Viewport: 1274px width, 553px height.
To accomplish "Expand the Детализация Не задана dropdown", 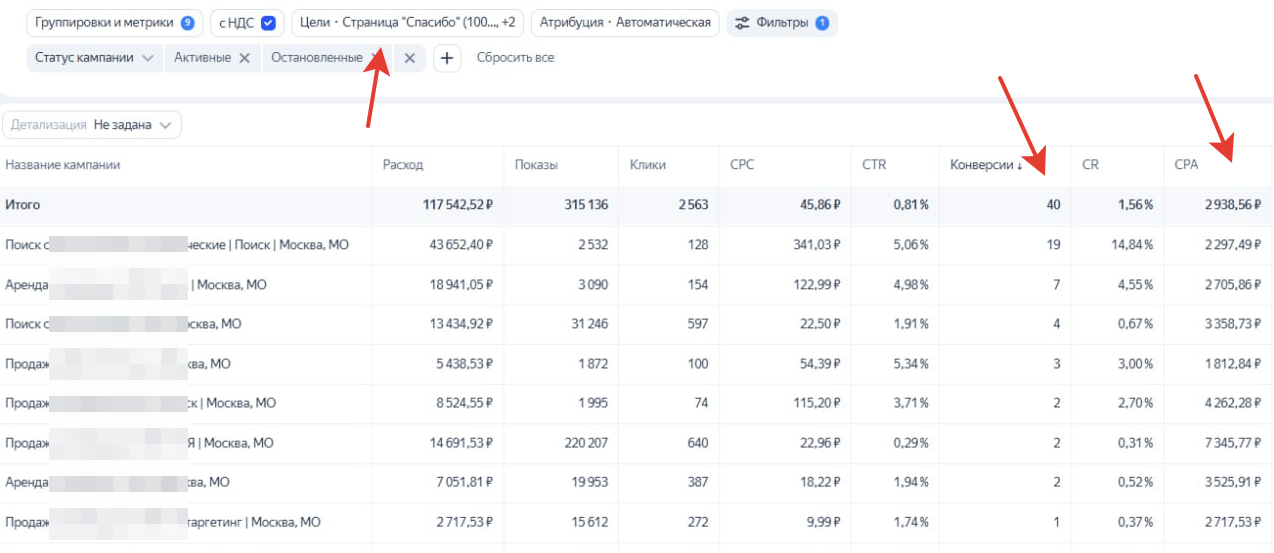I will pyautogui.click(x=92, y=125).
